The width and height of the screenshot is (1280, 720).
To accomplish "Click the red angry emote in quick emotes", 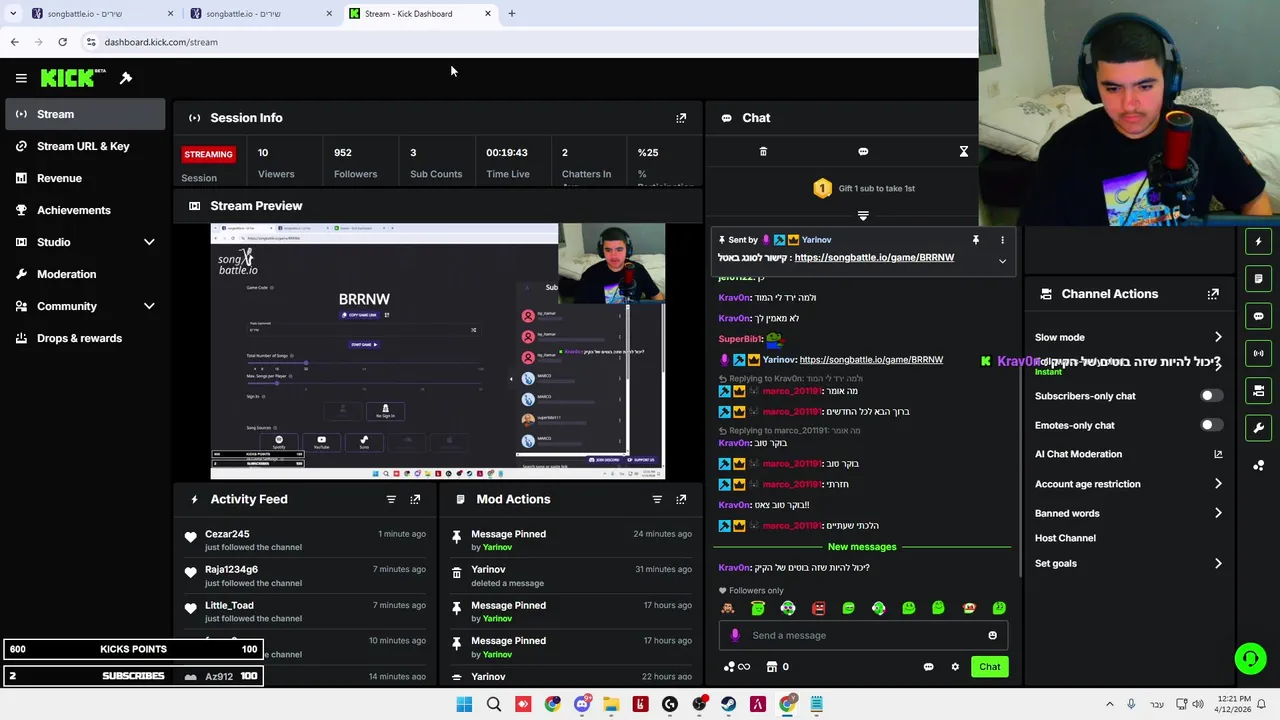I will 818,608.
